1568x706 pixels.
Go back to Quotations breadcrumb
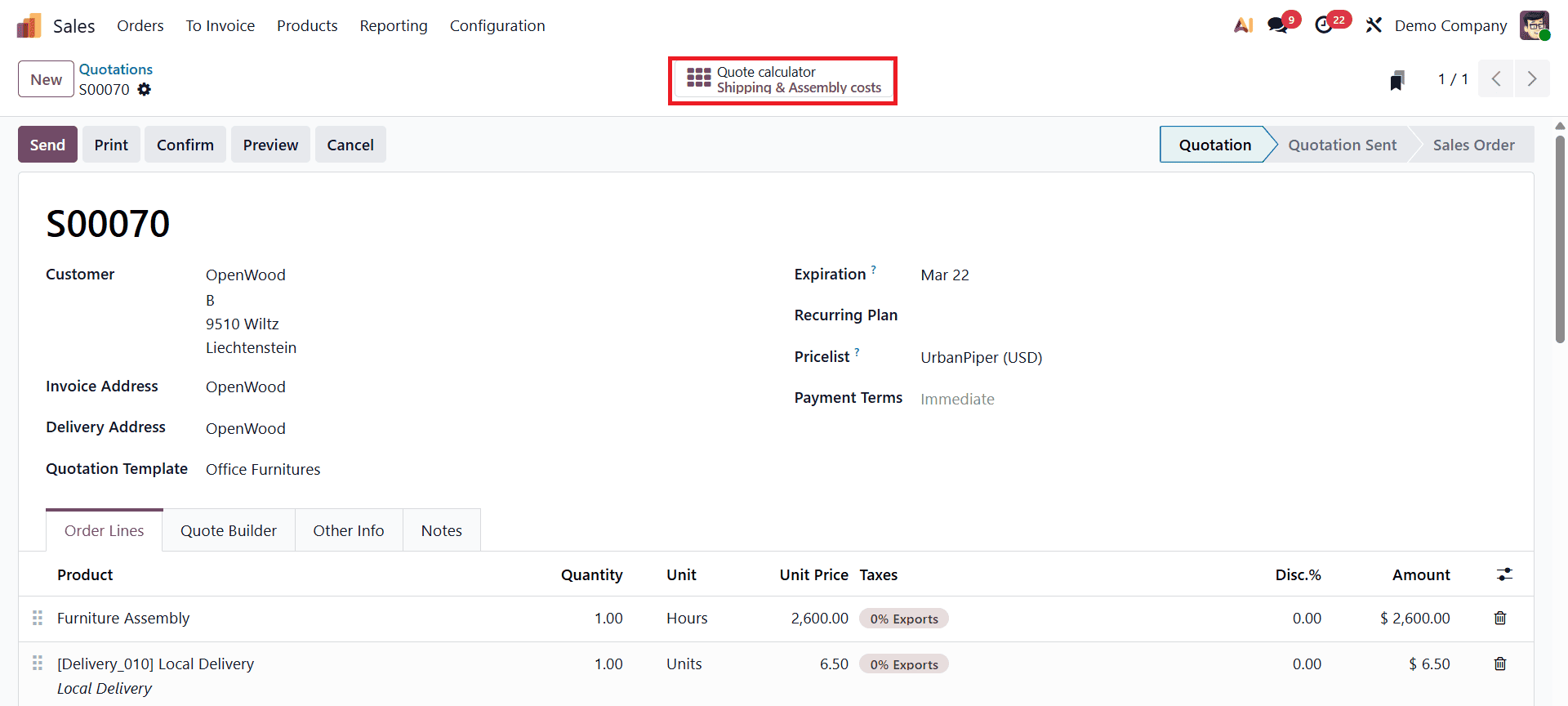[x=116, y=69]
